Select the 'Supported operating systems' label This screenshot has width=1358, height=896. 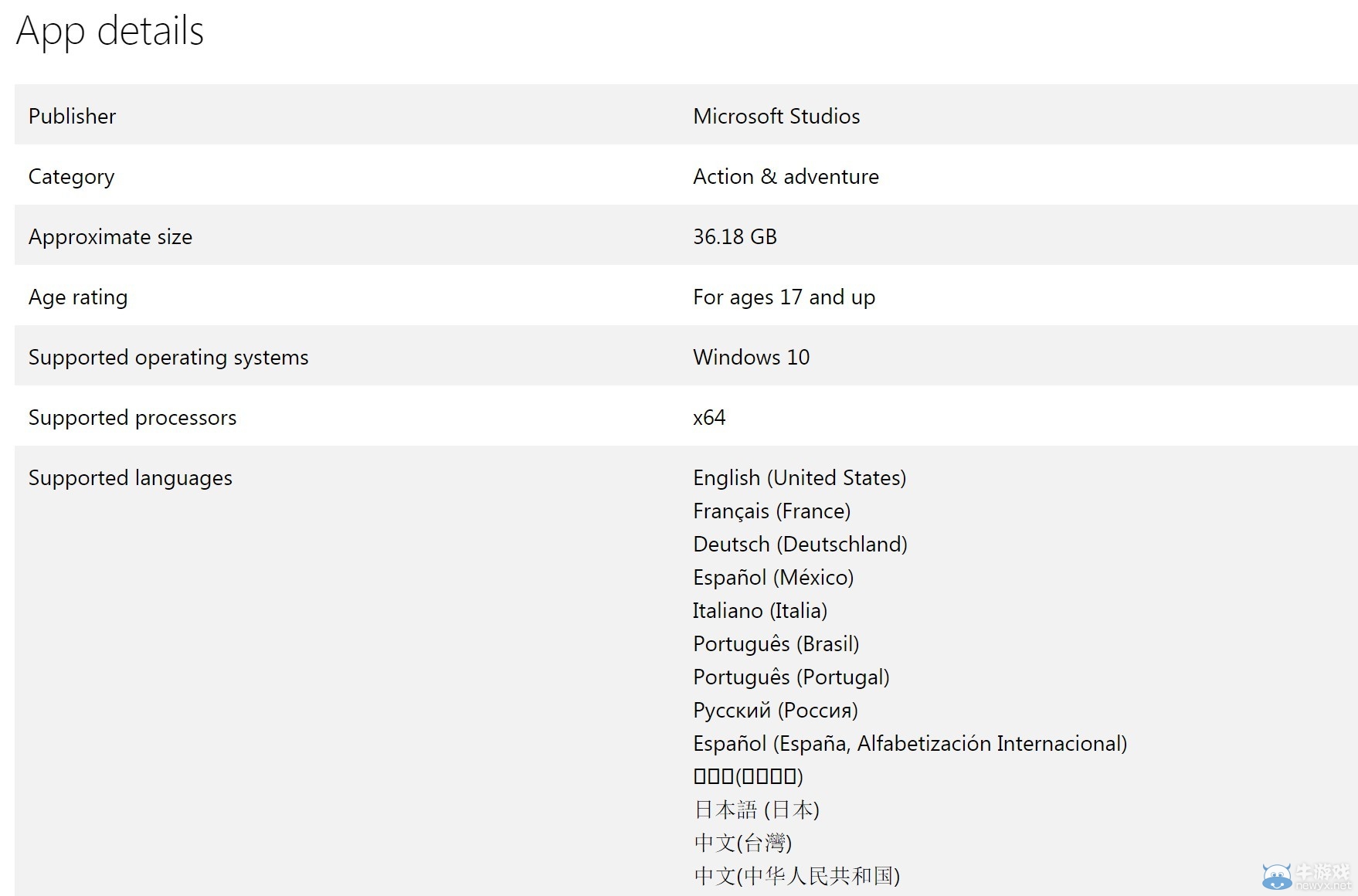tap(168, 358)
